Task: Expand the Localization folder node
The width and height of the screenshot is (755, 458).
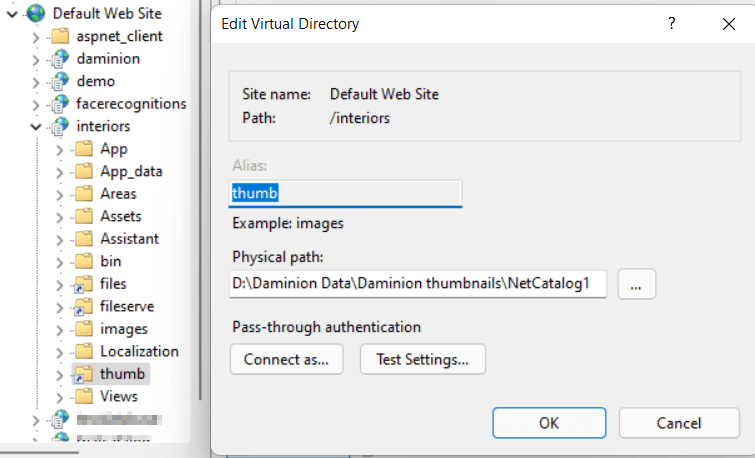Action: coord(60,352)
